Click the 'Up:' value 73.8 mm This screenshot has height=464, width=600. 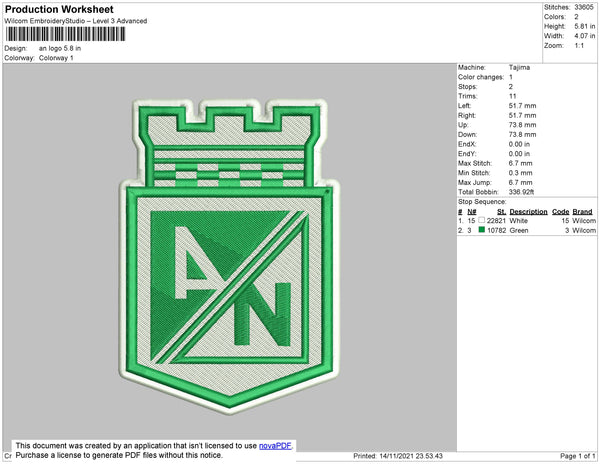click(522, 125)
